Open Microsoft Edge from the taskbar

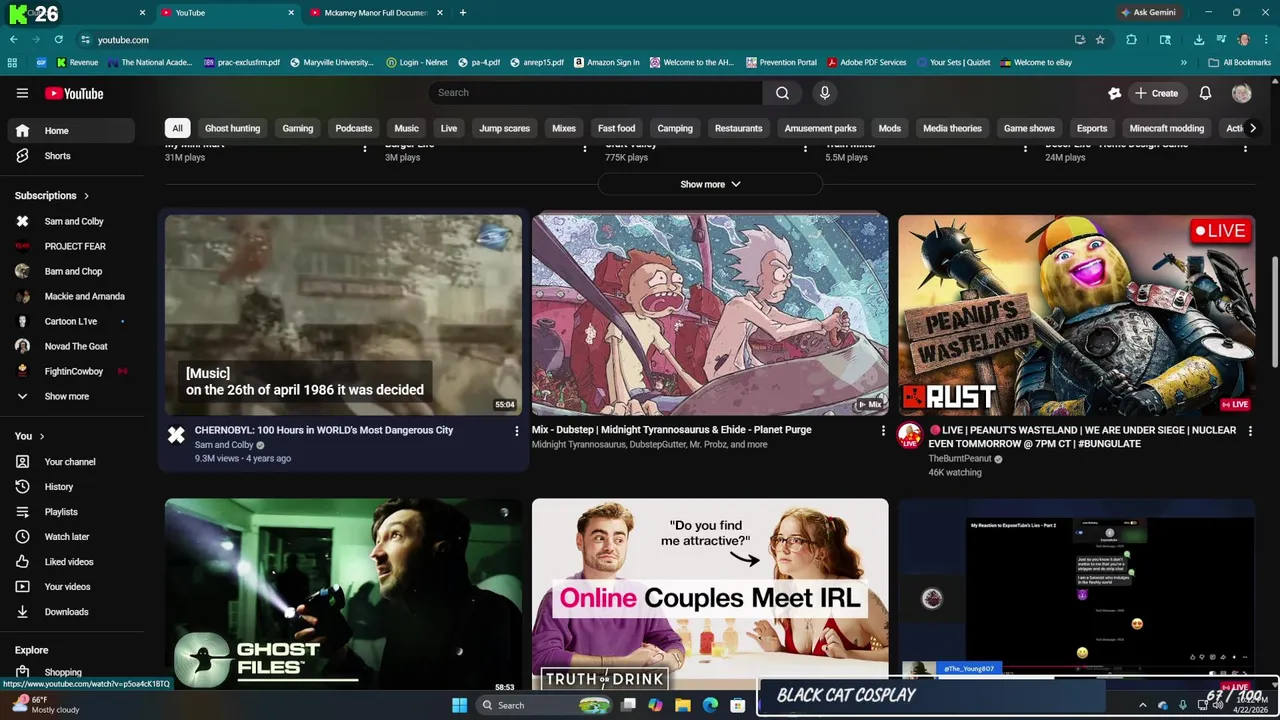pos(711,705)
